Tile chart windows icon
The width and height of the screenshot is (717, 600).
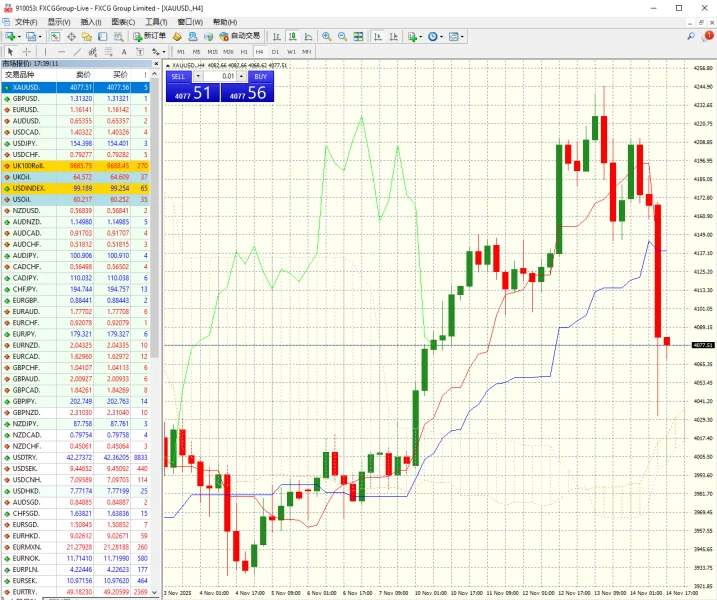358,37
